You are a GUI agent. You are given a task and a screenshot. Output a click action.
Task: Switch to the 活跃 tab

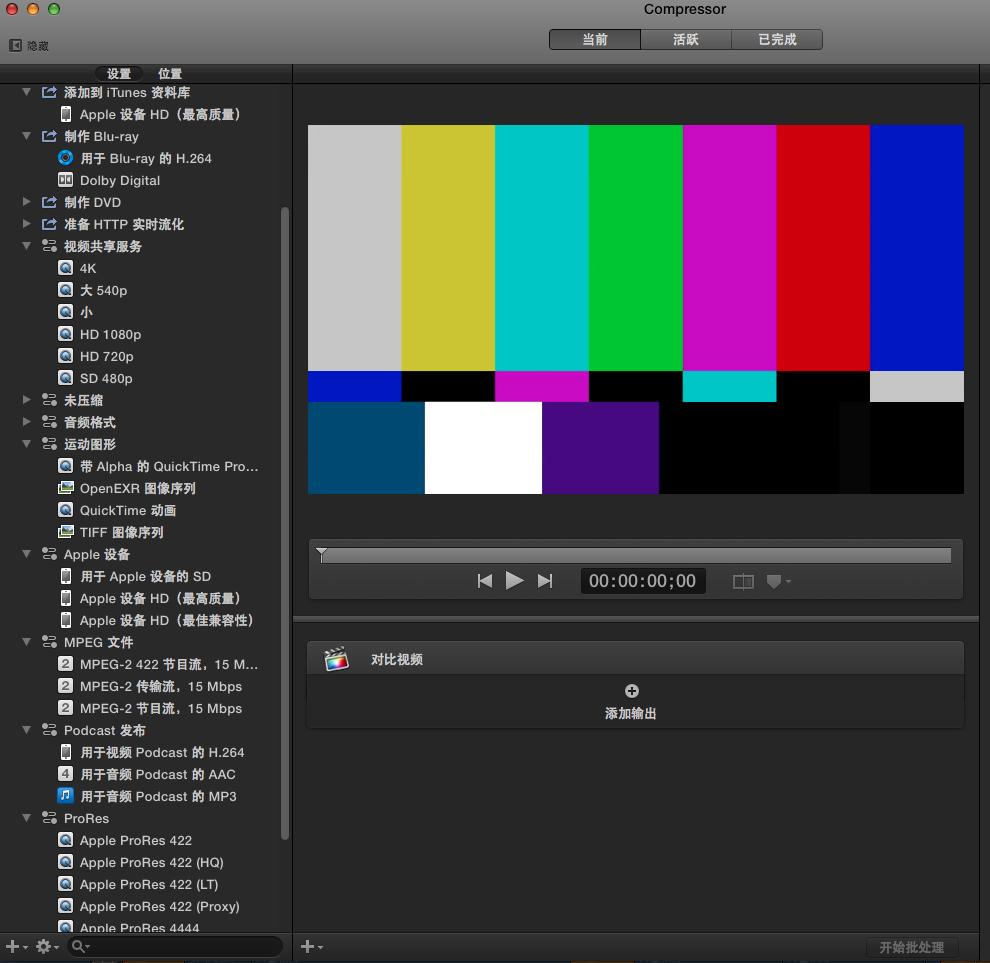686,40
